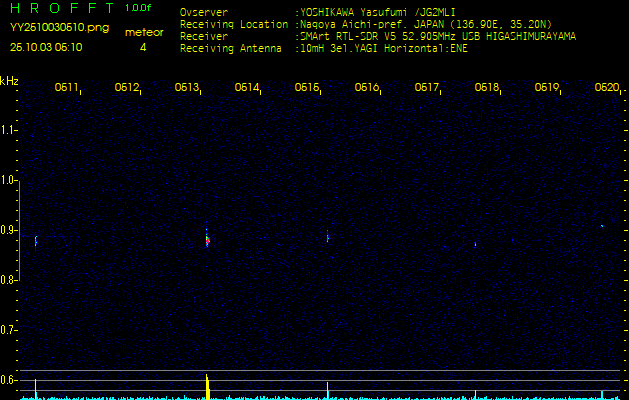The width and height of the screenshot is (629, 400).
Task: Click the bright meteor echo after 0613
Action: (x=207, y=237)
